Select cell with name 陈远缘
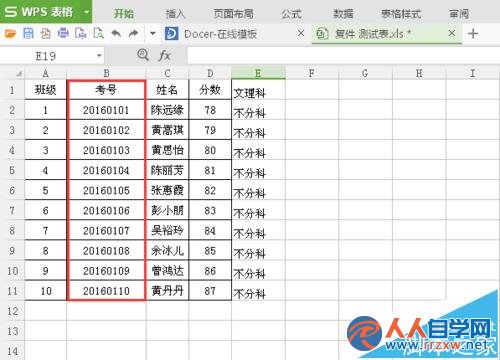This screenshot has height=360, width=500. [167, 110]
